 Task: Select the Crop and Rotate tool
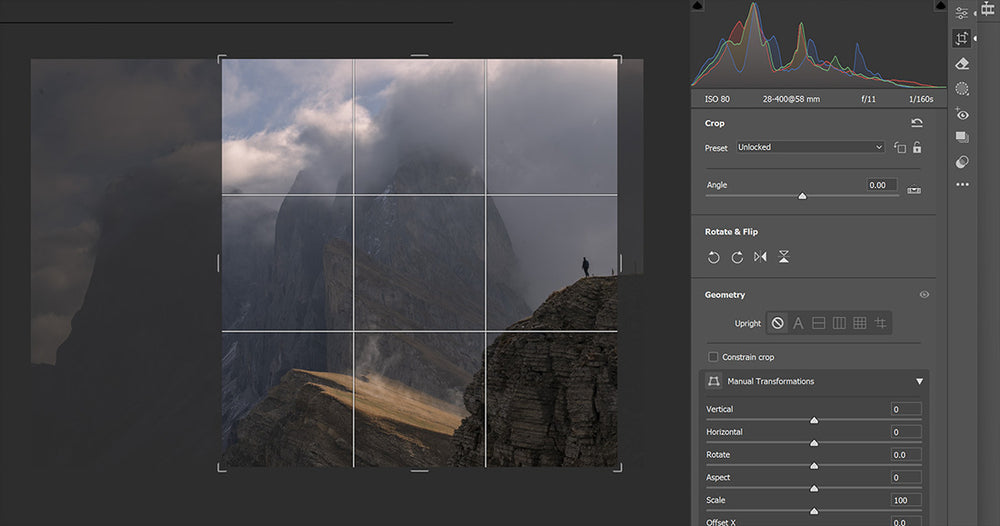click(962, 38)
